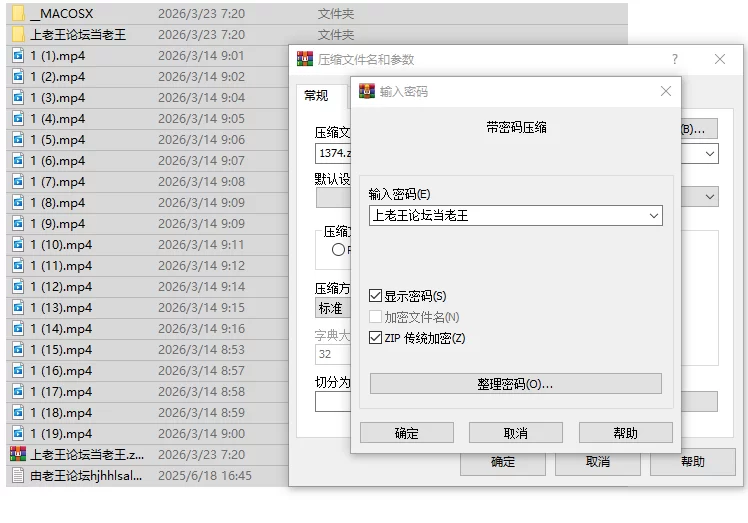748x523 pixels.
Task: Toggle the ZIP 传统加密(Z) checkbox
Action: 375,338
